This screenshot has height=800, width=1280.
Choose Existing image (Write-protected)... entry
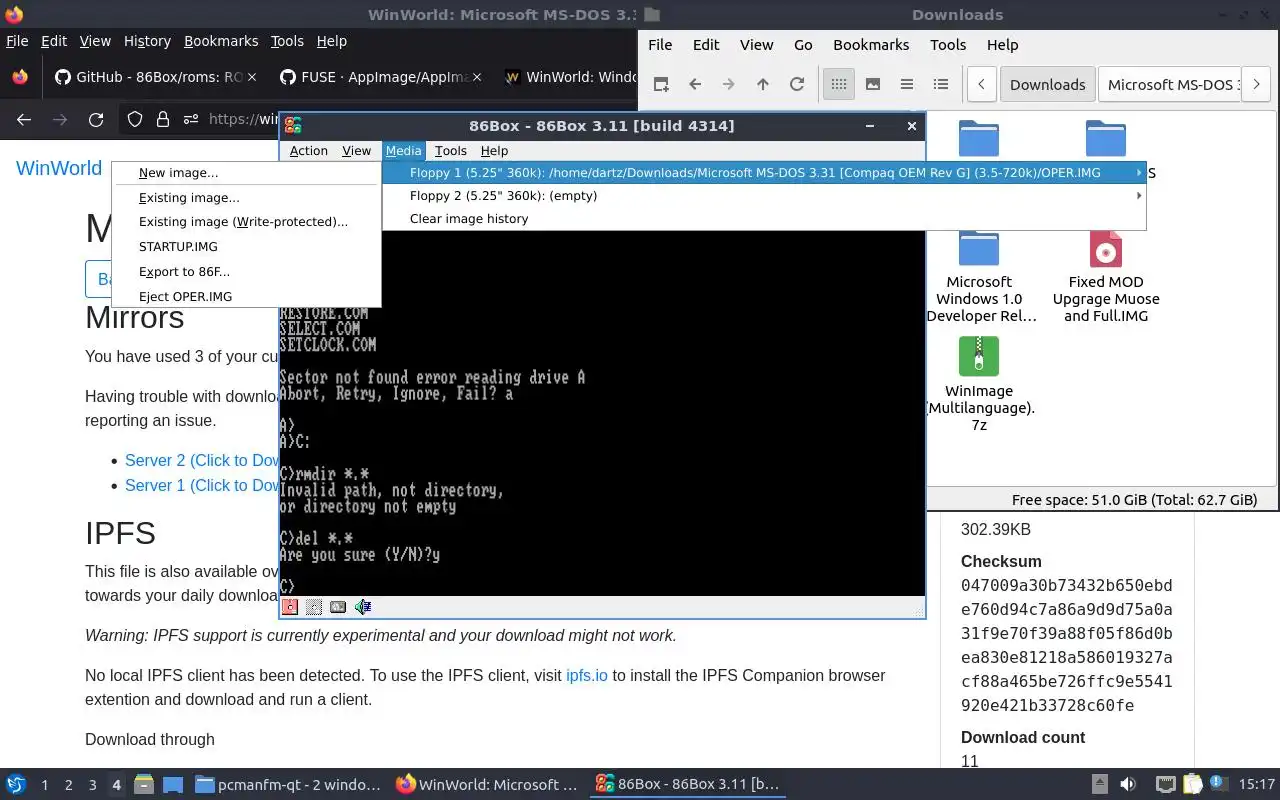tap(247, 222)
